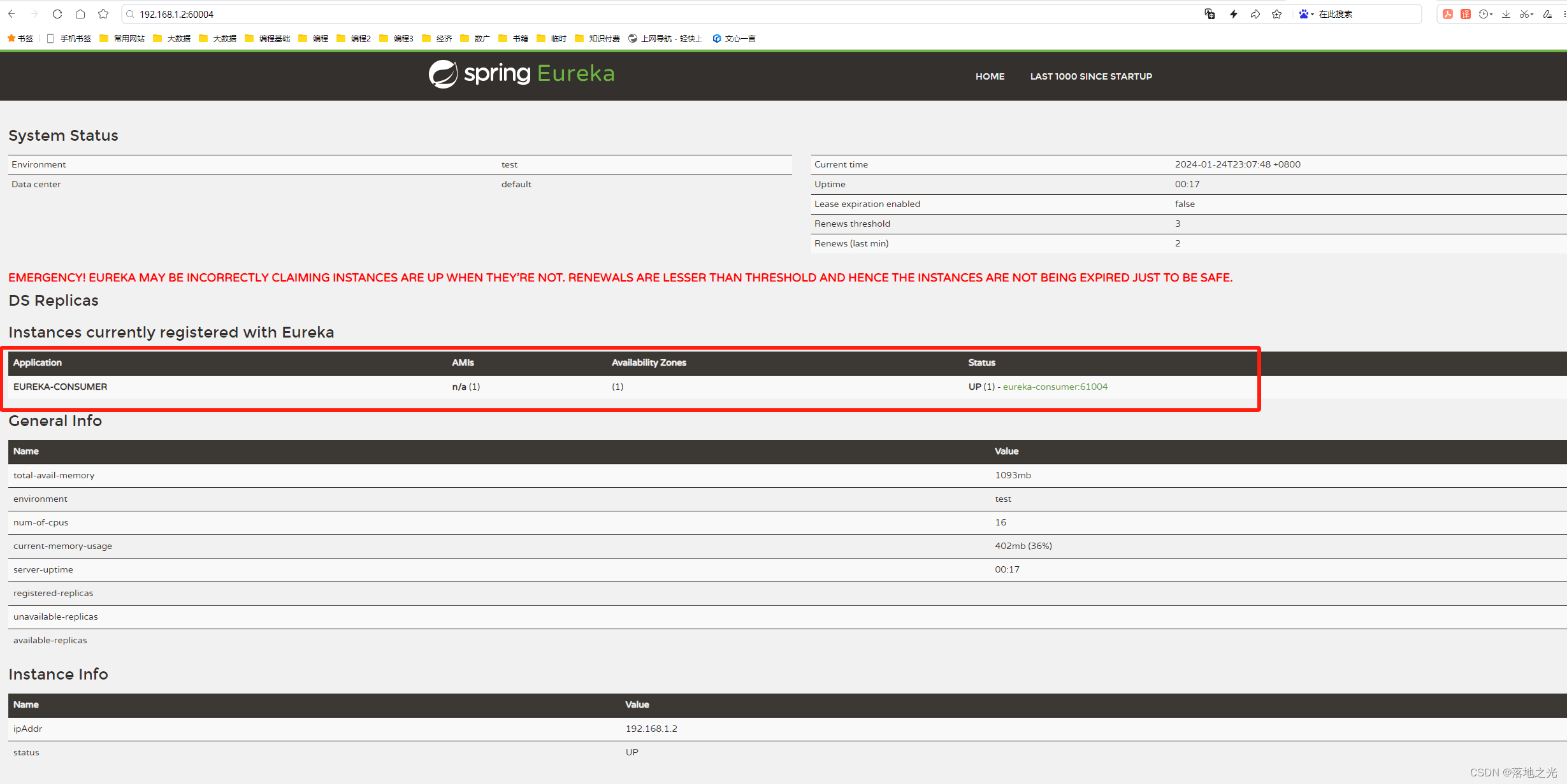Open the history clock dropdown
Viewport: 1567px width, 784px height.
[x=1486, y=14]
